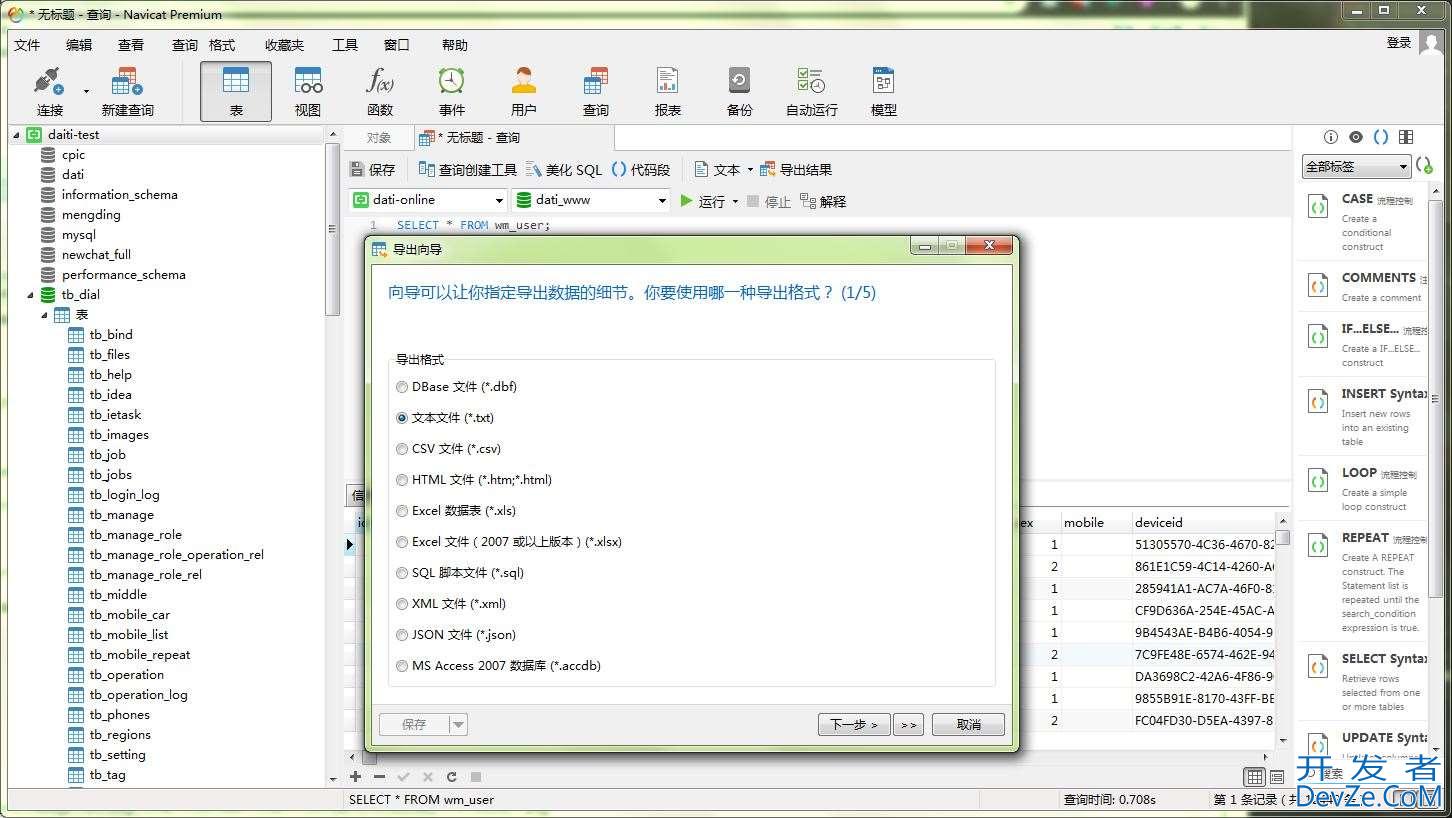Click Export Result (导出结果)
The height and width of the screenshot is (818, 1452).
click(x=796, y=170)
